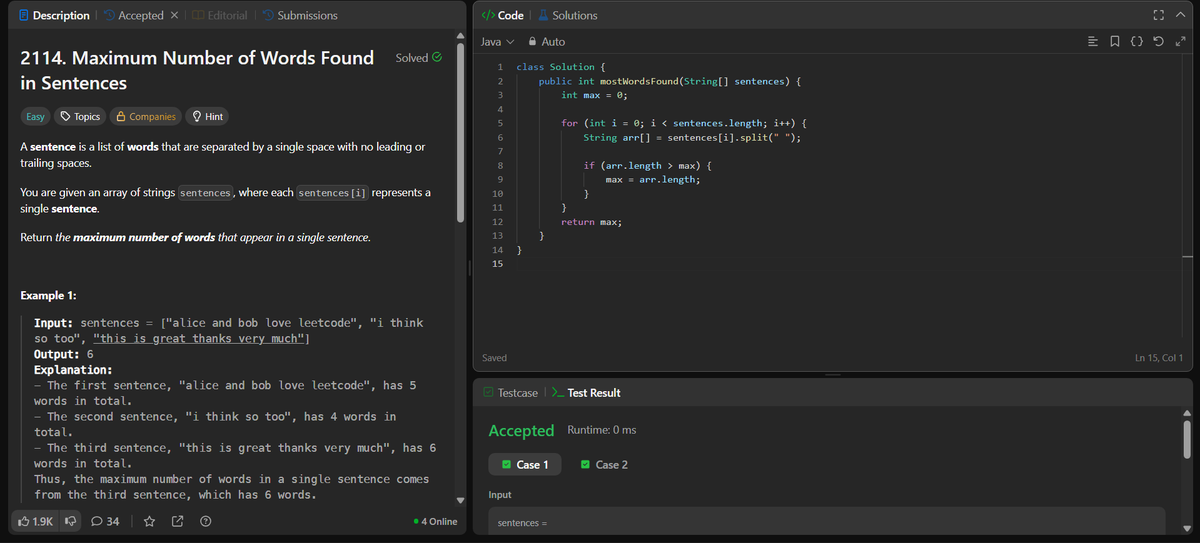Click the 'Output: 6' line
This screenshot has width=1200, height=543.
[64, 354]
